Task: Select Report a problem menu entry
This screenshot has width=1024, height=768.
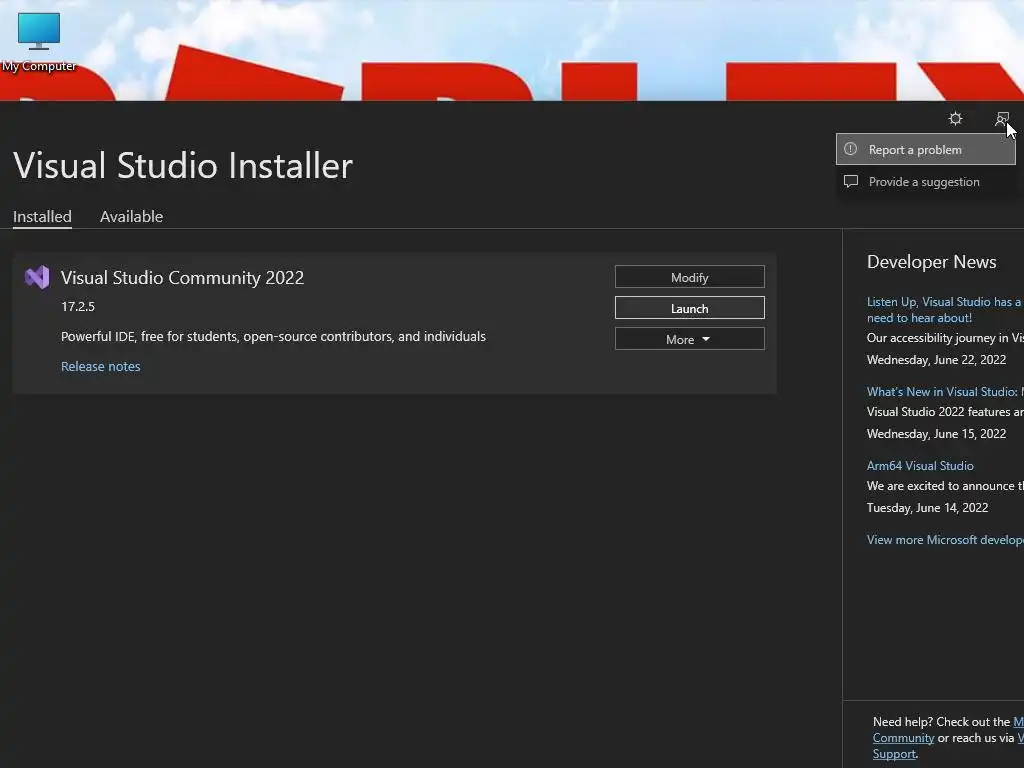Action: 925,150
